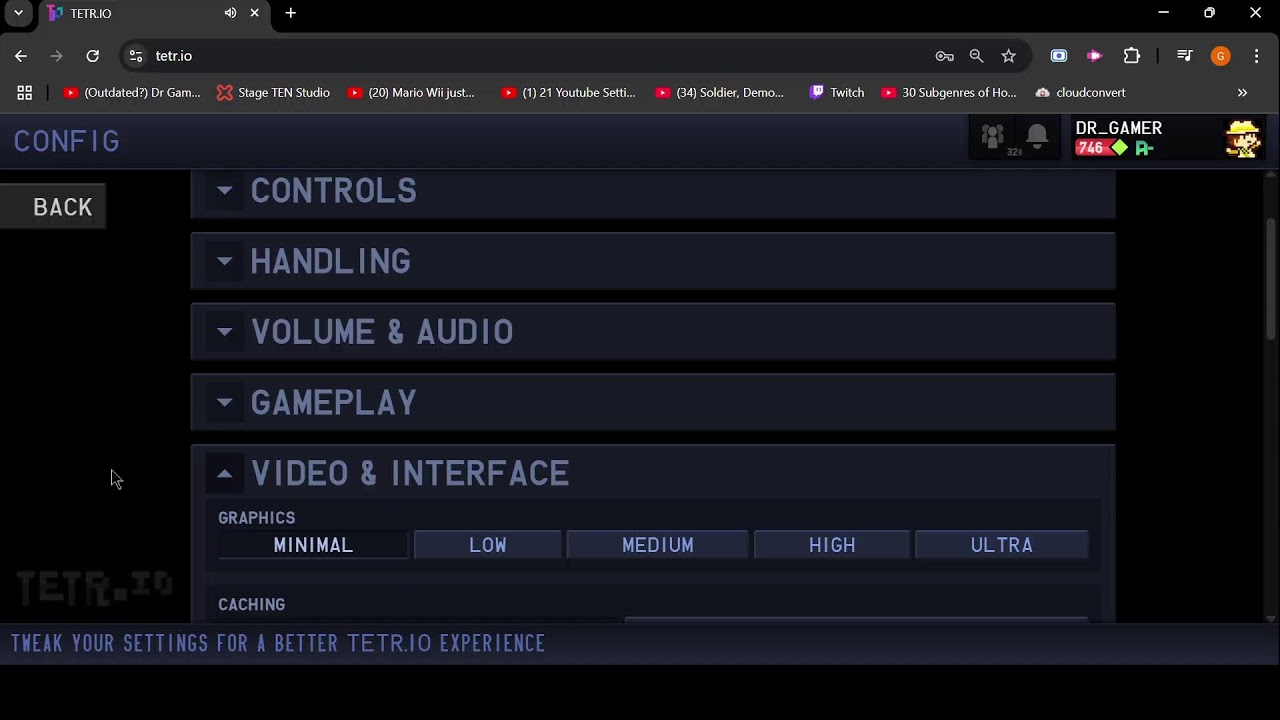Click the CONFIG page title
The width and height of the screenshot is (1280, 720).
67,141
